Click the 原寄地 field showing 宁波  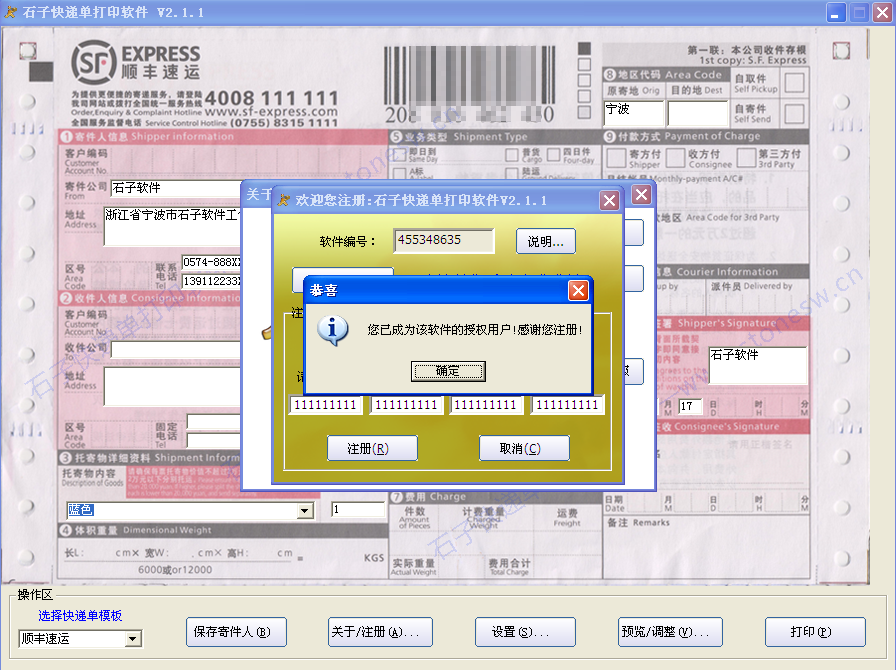[x=634, y=113]
